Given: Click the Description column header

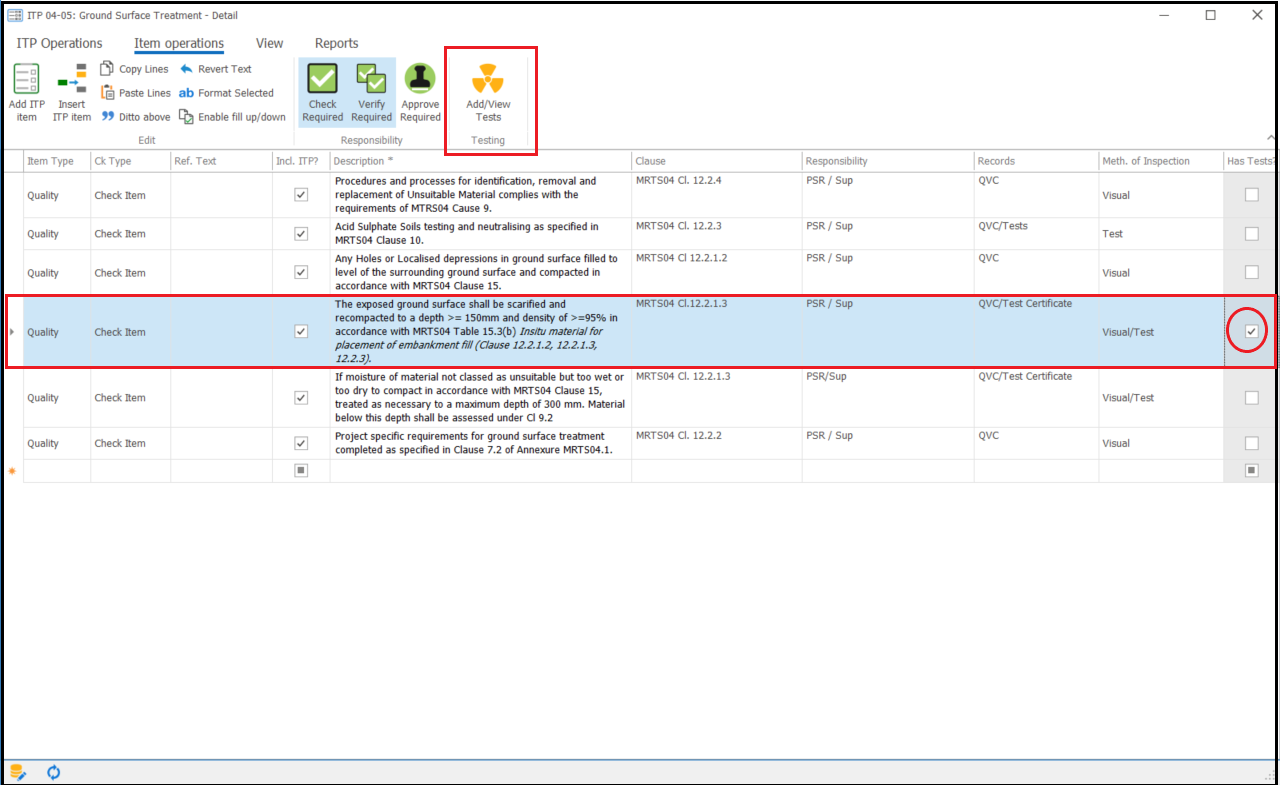Looking at the screenshot, I should click(x=481, y=161).
